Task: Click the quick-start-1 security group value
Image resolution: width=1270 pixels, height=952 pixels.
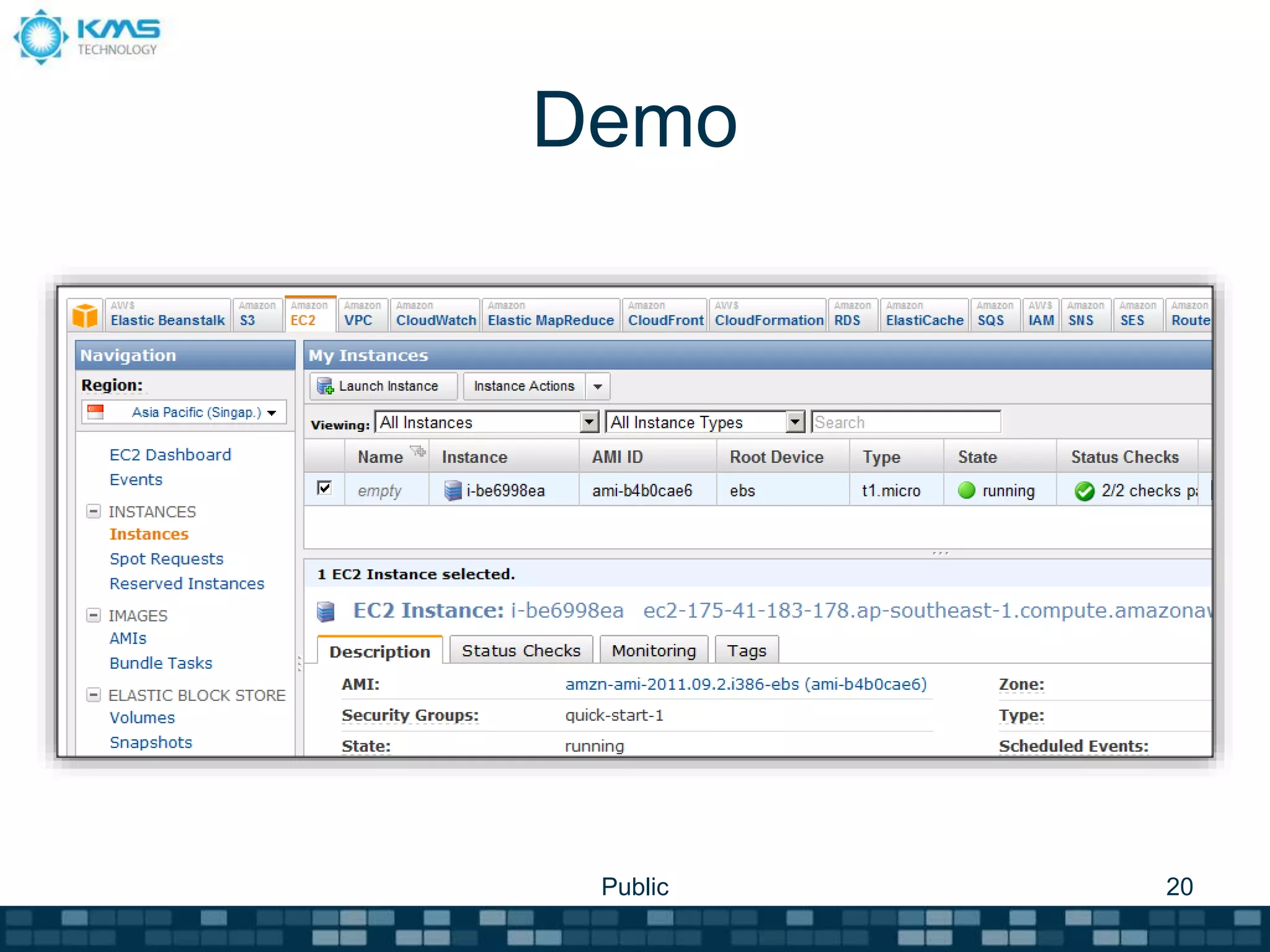Action: click(614, 715)
